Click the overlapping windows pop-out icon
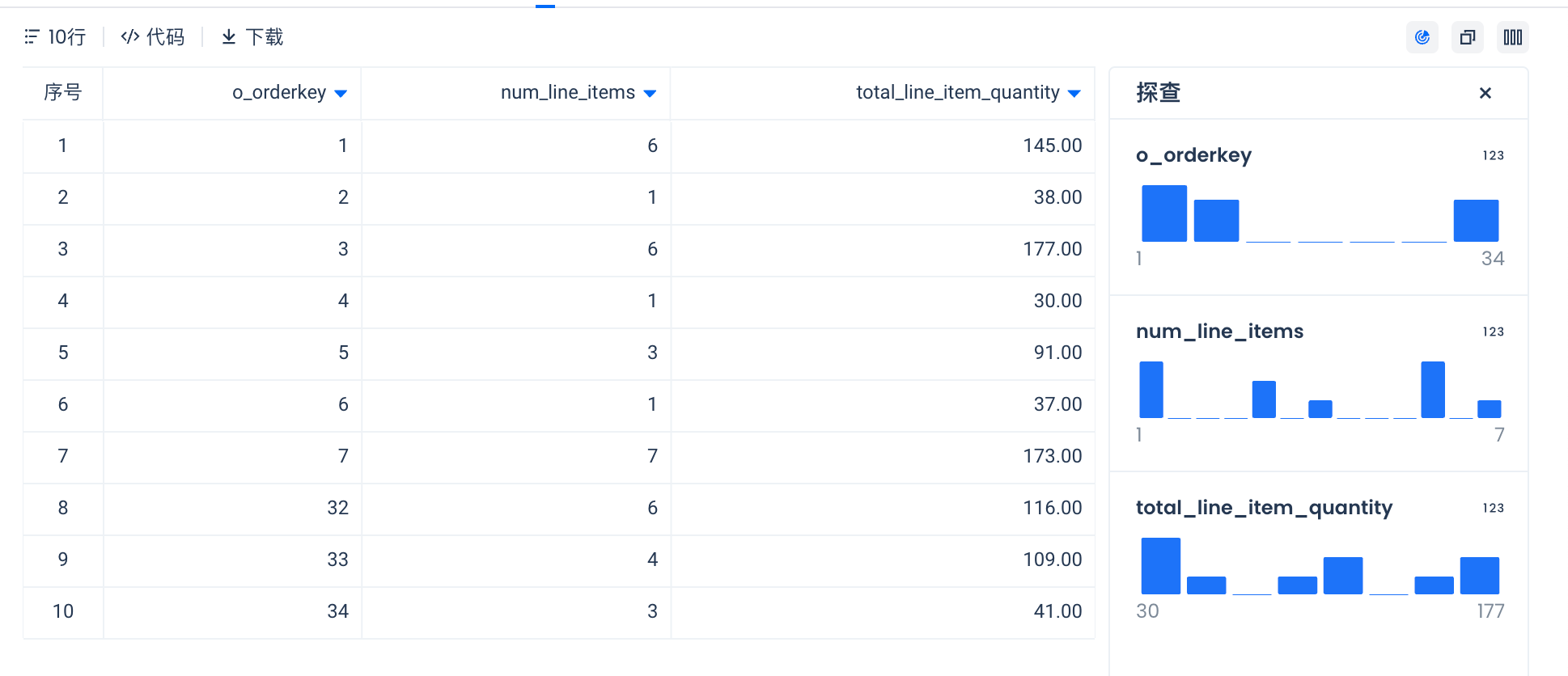Viewport: 1568px width, 676px height. point(1467,37)
